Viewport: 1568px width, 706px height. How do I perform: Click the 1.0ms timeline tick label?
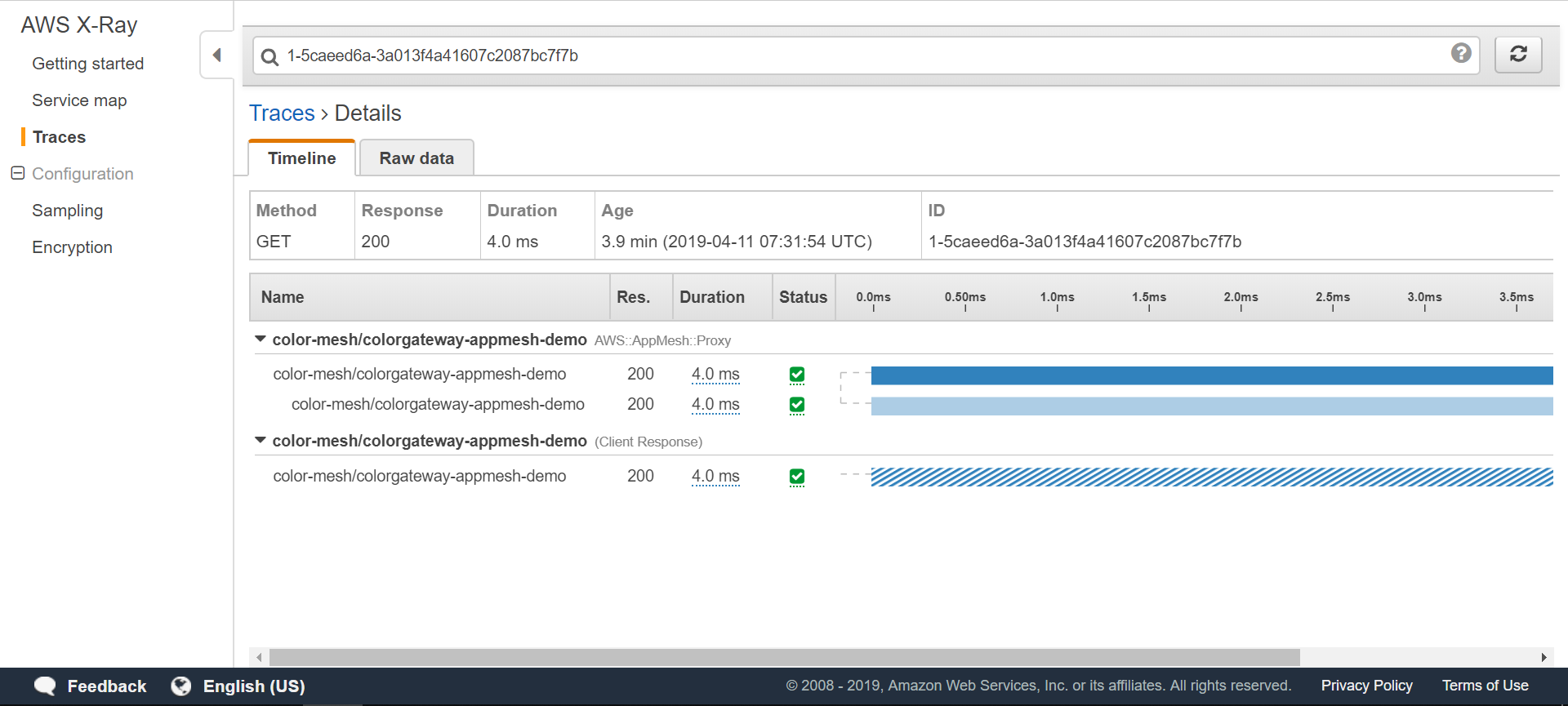1057,297
